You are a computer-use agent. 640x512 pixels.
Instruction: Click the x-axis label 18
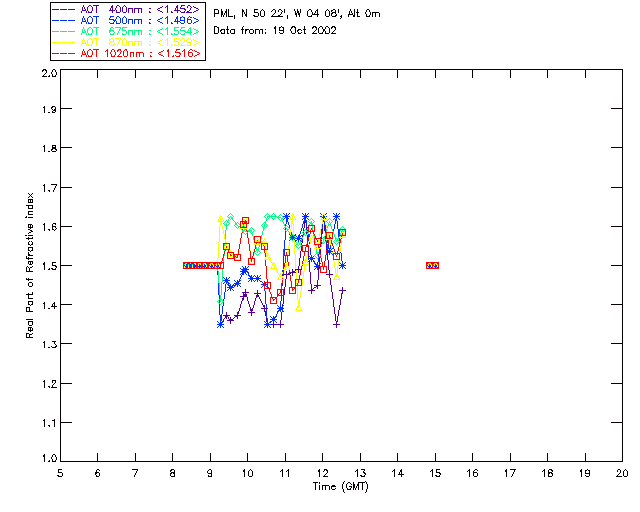(x=547, y=473)
